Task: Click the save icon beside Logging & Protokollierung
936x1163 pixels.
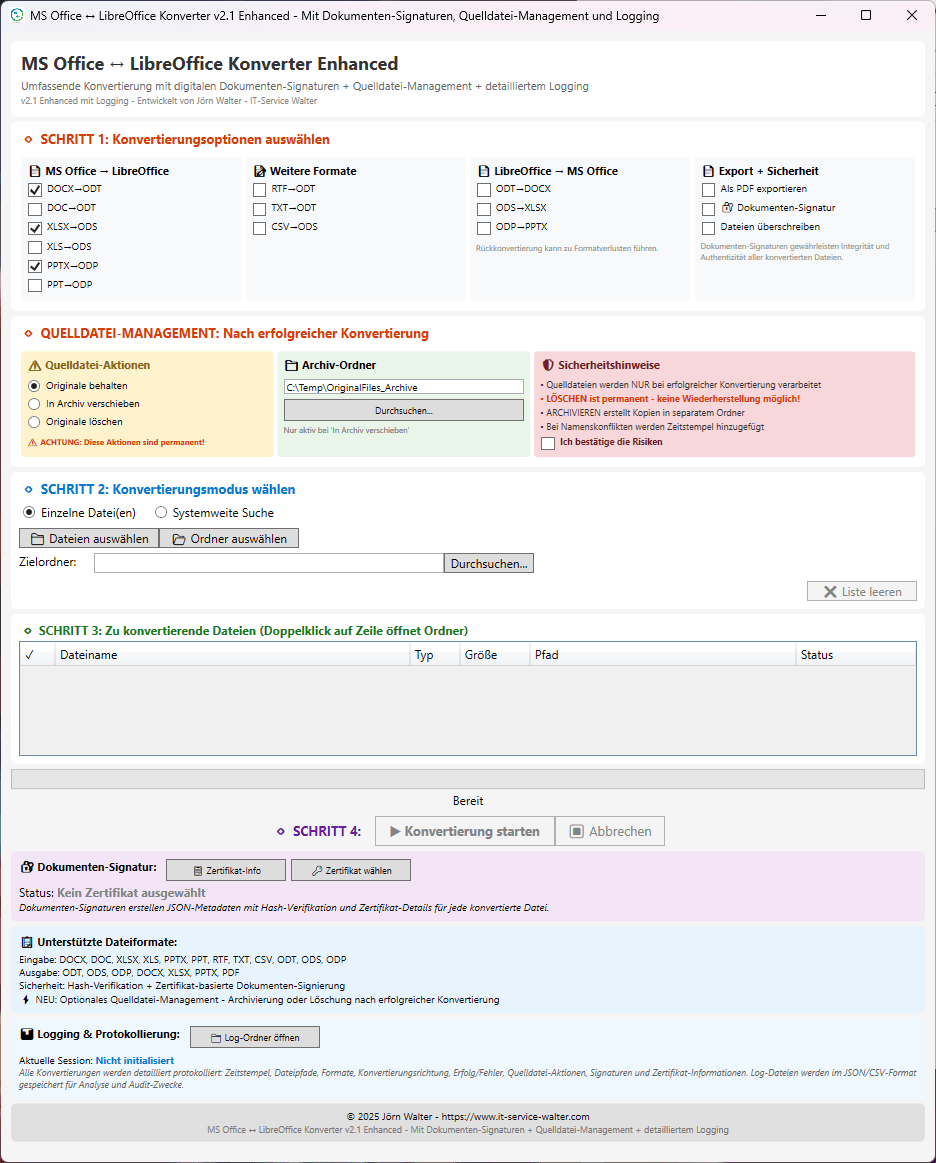Action: coord(27,1034)
